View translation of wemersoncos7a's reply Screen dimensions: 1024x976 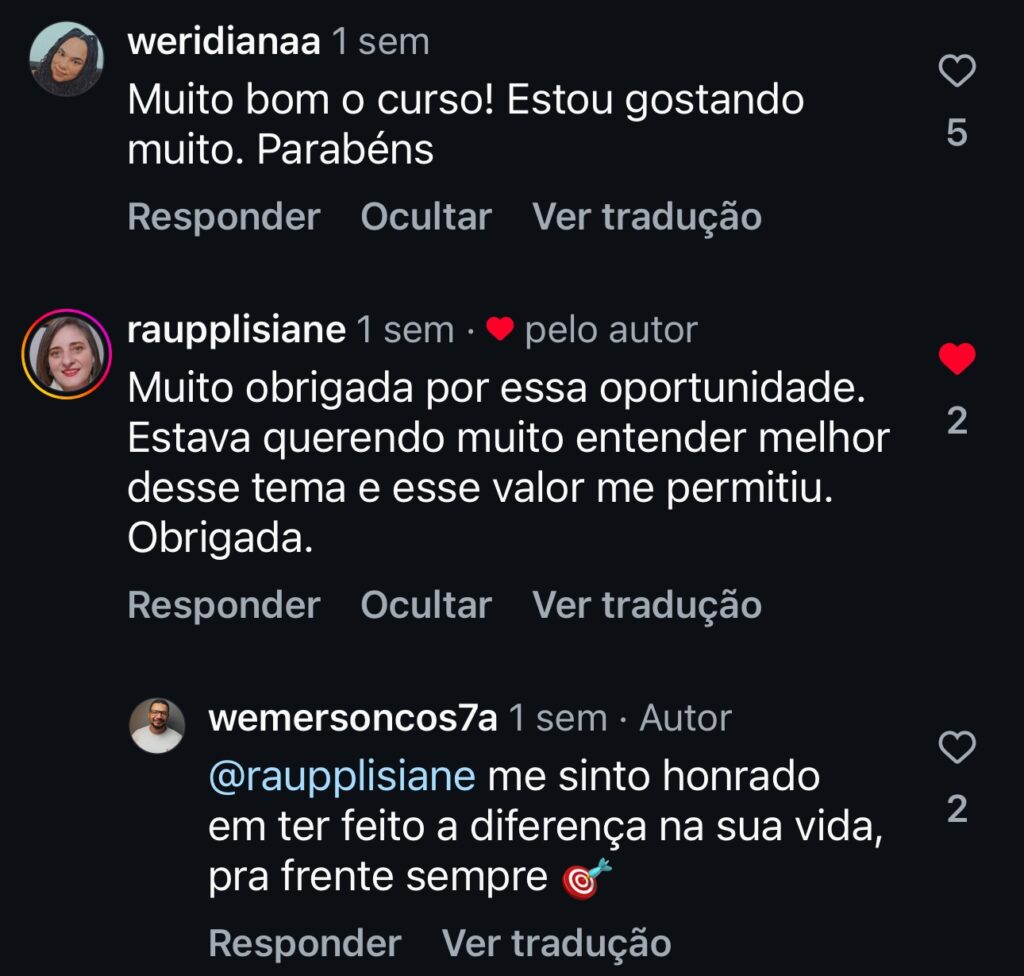click(x=556, y=943)
